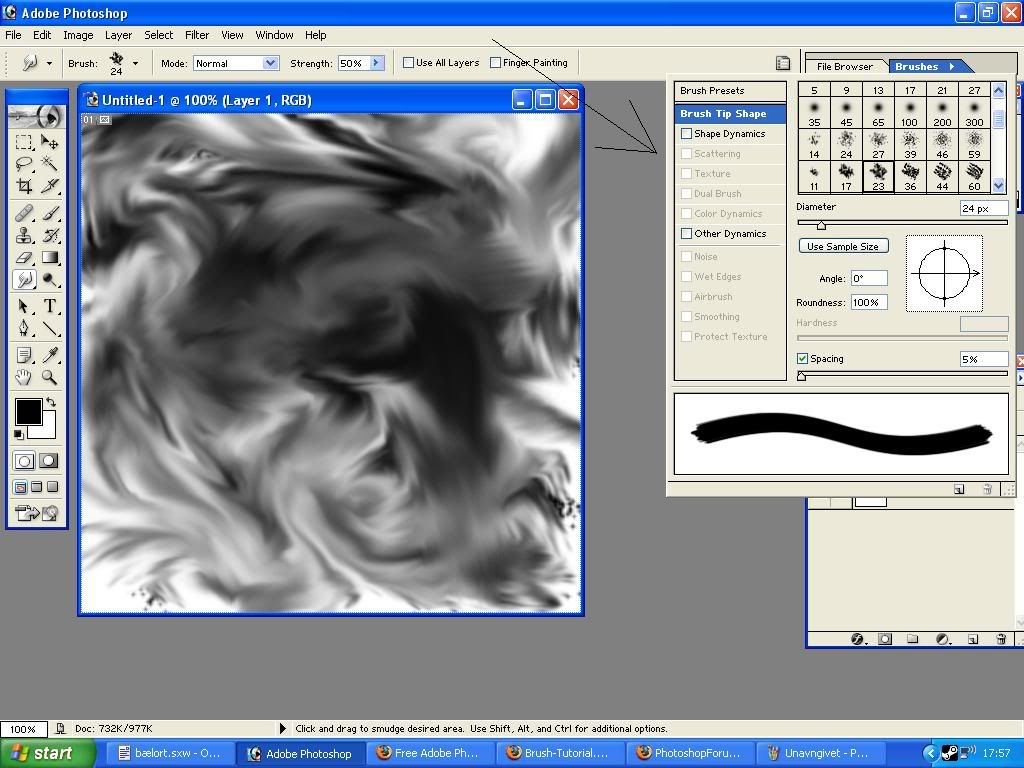Open the Strength slider popup arrow
Viewport: 1024px width, 768px height.
coord(377,63)
